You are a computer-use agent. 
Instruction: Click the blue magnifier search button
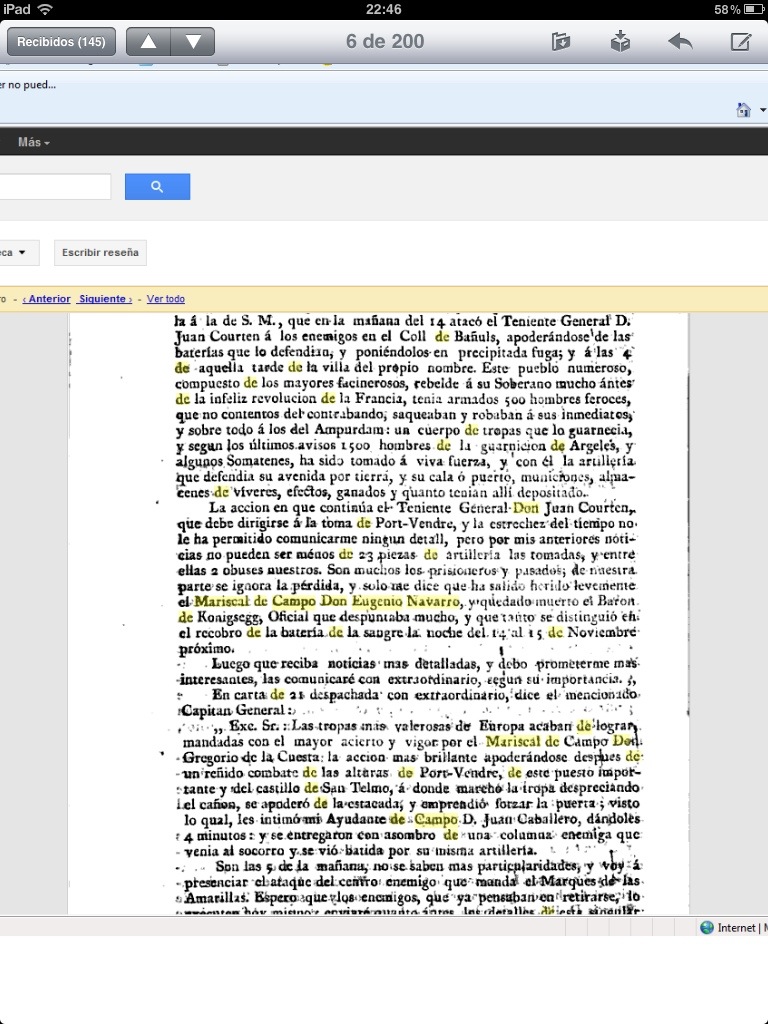point(157,187)
